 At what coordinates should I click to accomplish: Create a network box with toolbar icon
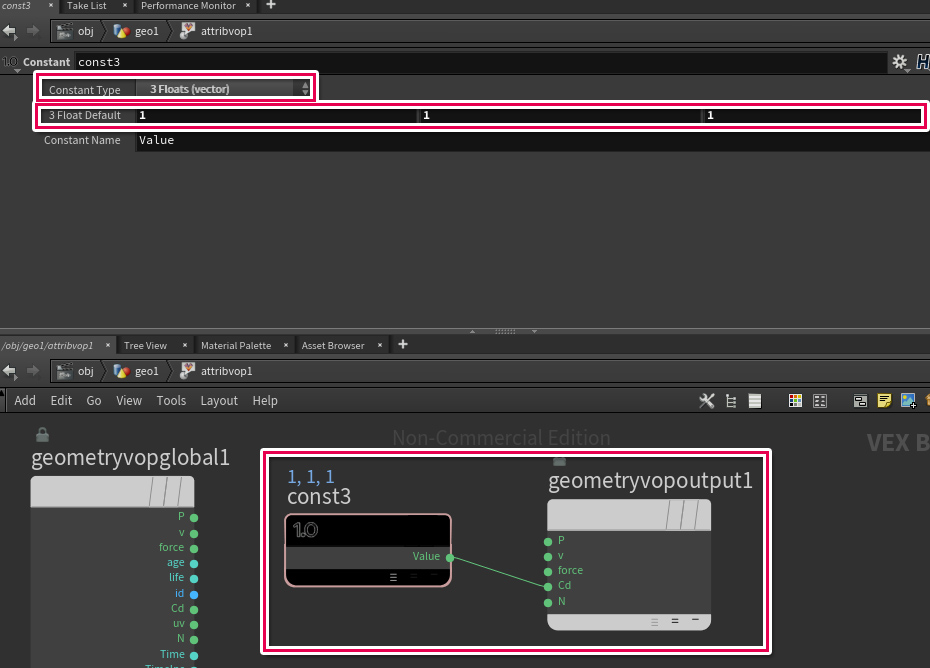[x=860, y=401]
